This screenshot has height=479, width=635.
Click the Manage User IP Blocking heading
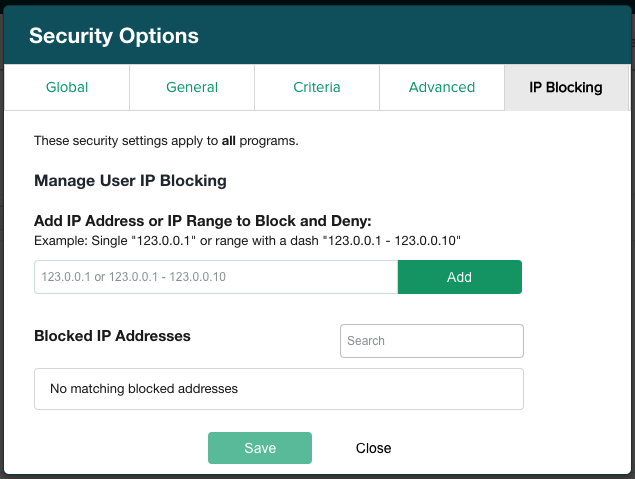click(130, 181)
